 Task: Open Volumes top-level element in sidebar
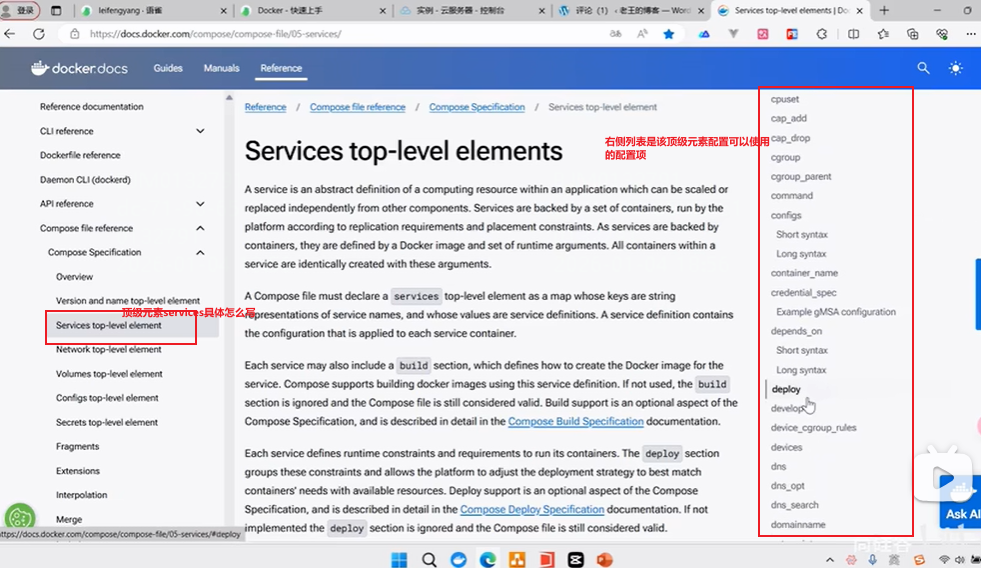point(109,373)
